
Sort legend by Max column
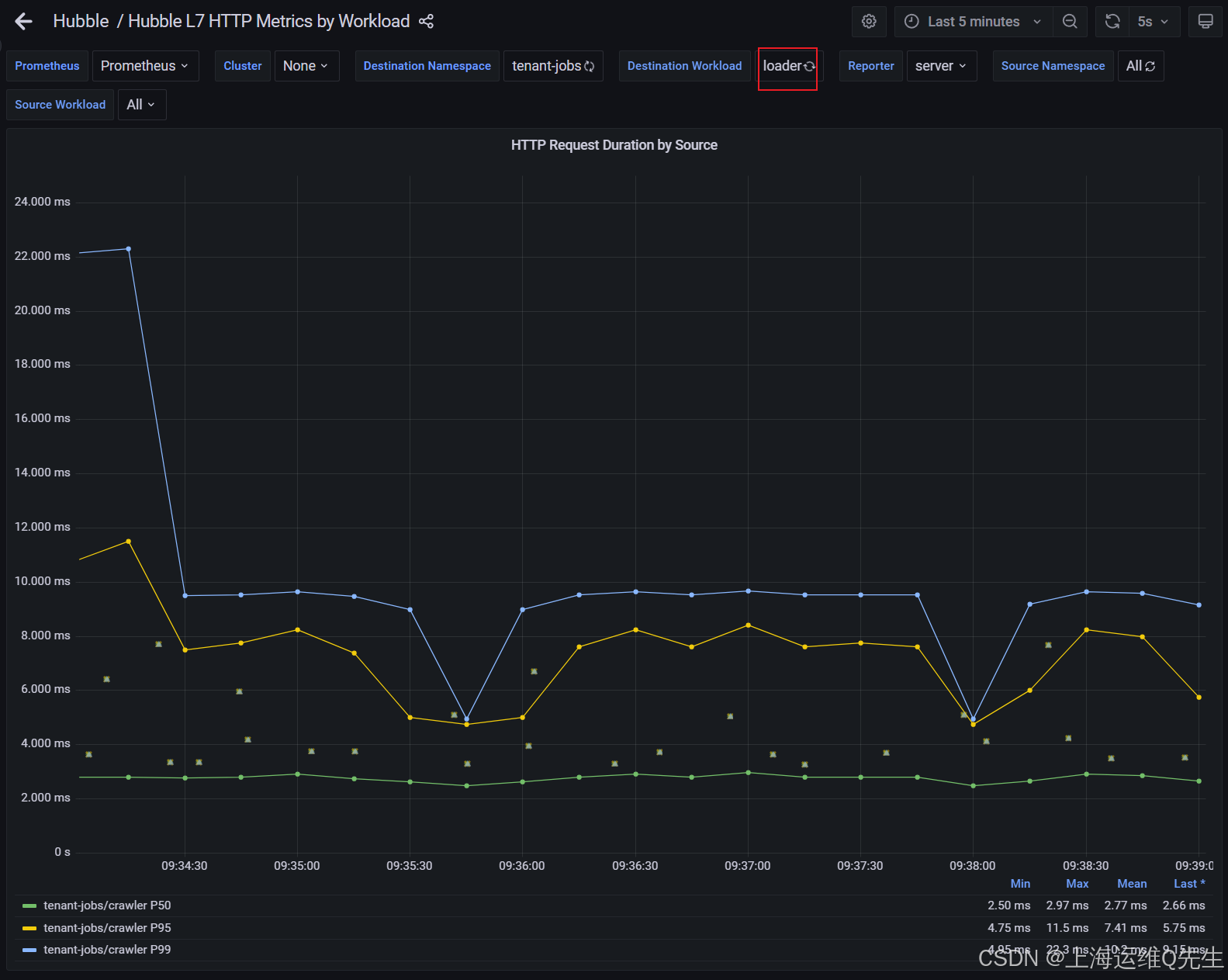coord(1077,884)
